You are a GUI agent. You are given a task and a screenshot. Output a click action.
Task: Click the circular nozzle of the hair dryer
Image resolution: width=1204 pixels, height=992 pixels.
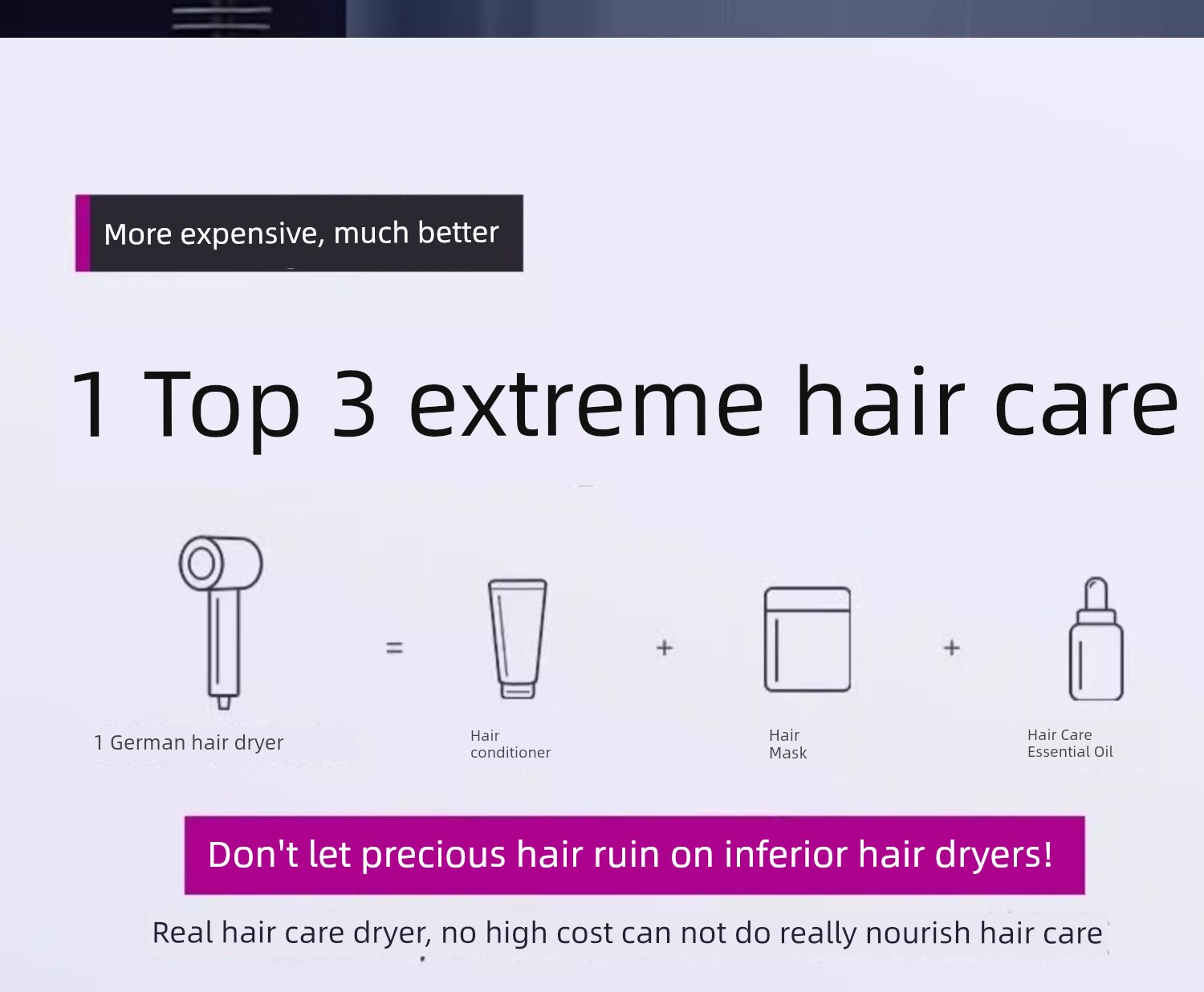[201, 563]
